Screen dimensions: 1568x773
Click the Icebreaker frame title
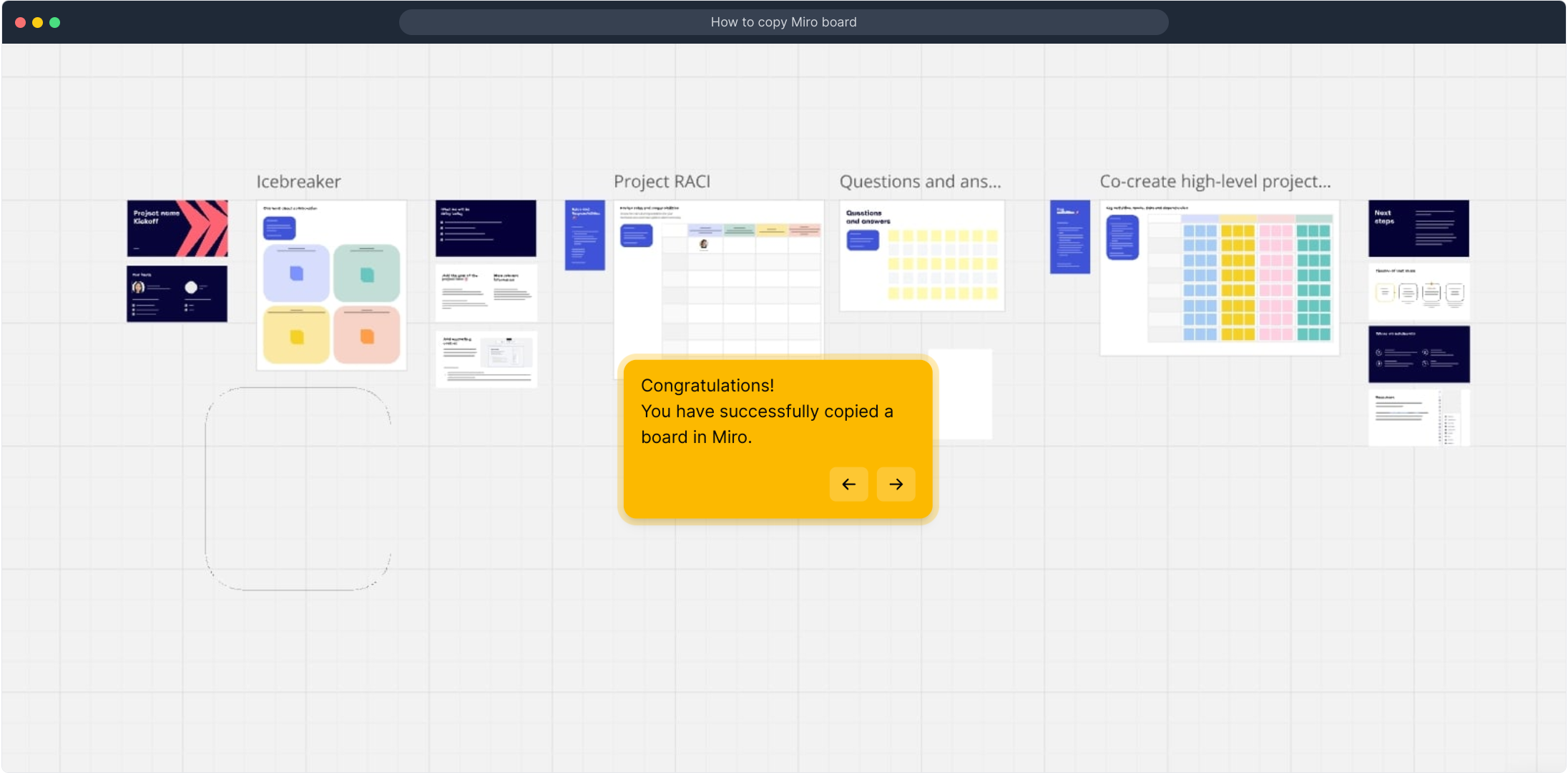(x=298, y=182)
